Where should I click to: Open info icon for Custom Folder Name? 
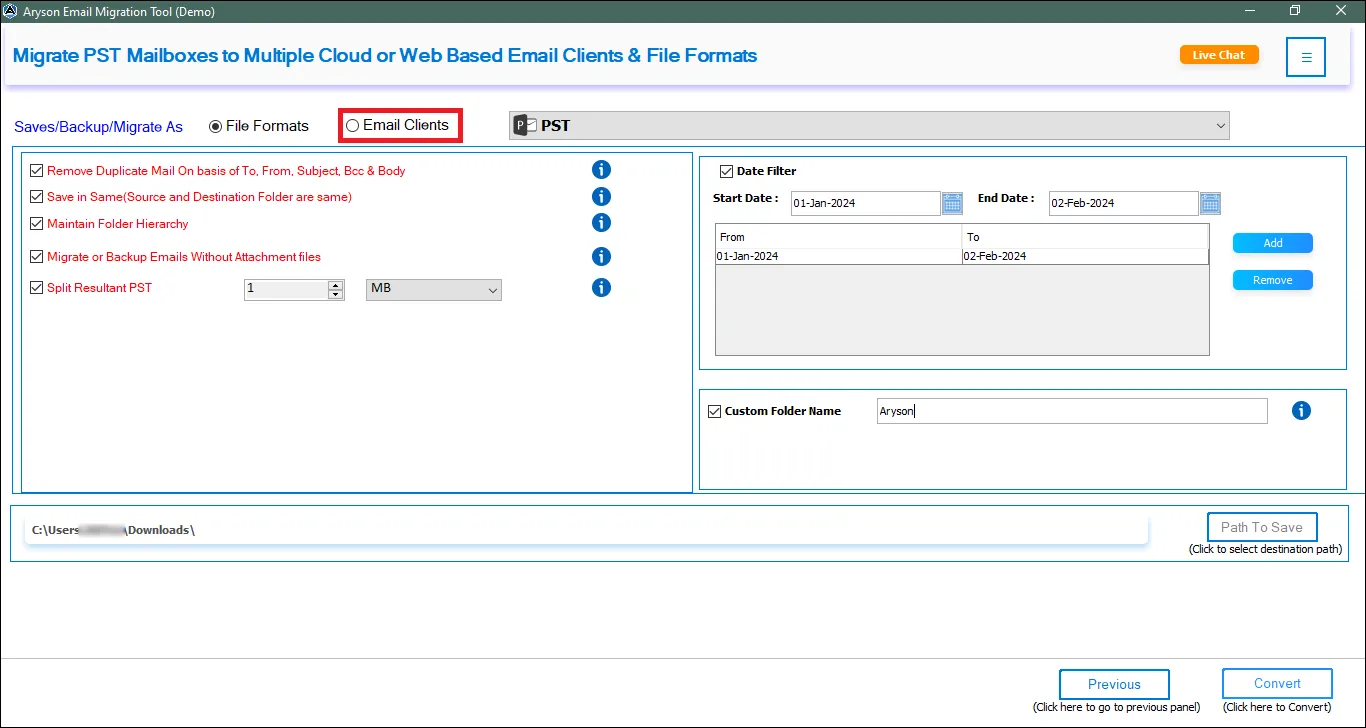pyautogui.click(x=1301, y=410)
